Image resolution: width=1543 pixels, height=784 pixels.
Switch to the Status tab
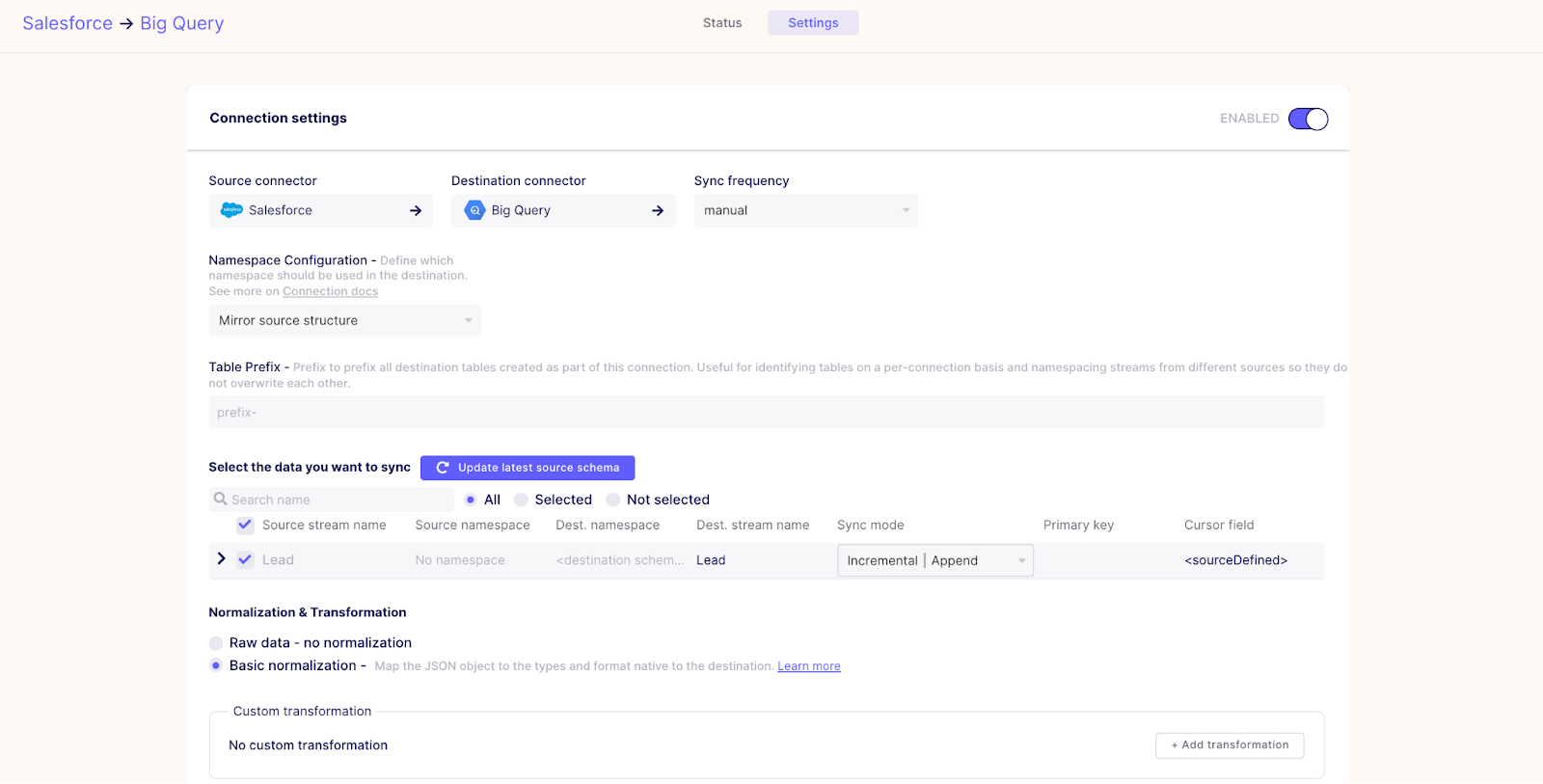(x=722, y=23)
